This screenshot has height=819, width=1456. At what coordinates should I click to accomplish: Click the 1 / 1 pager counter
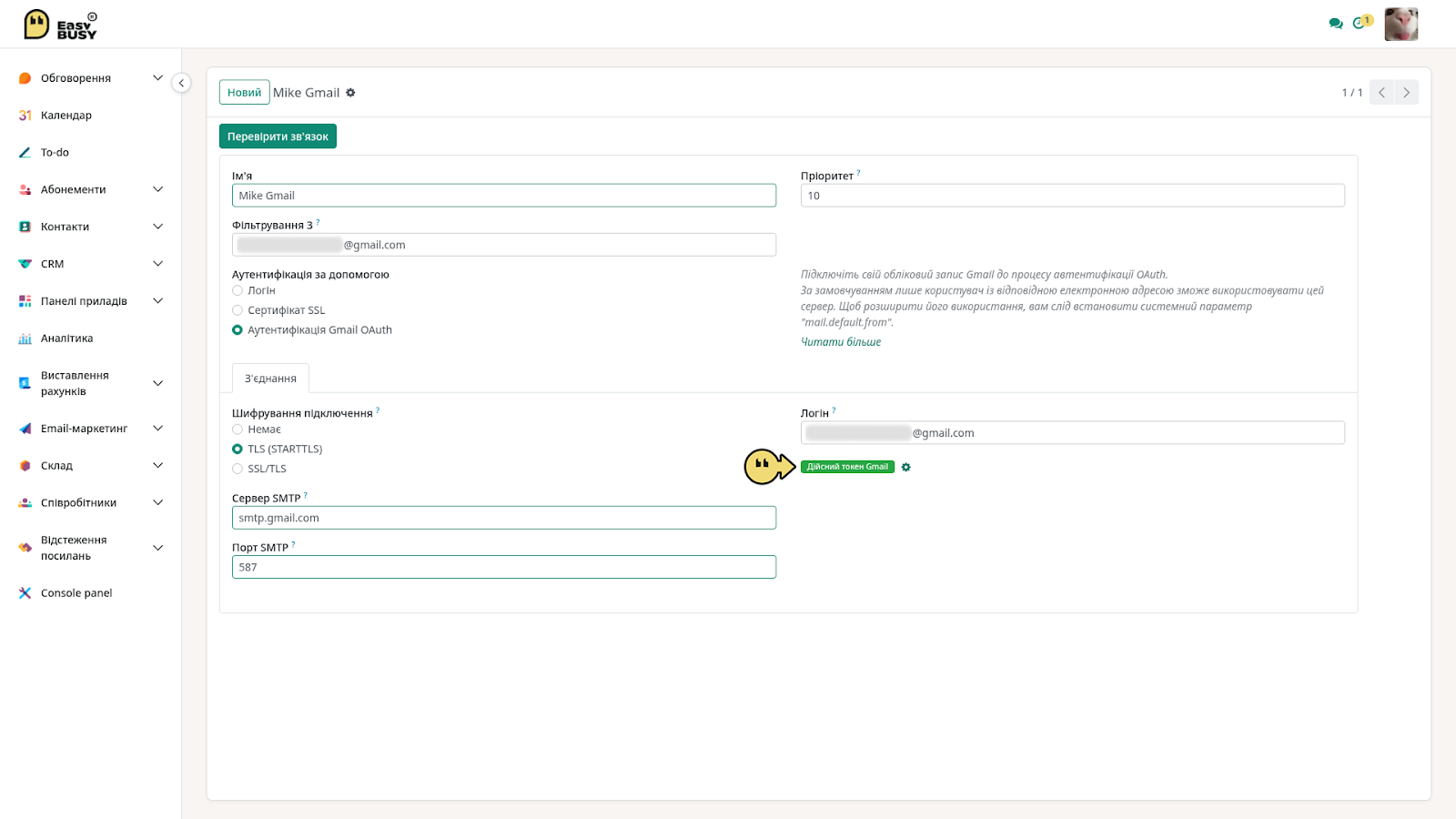point(1352,93)
